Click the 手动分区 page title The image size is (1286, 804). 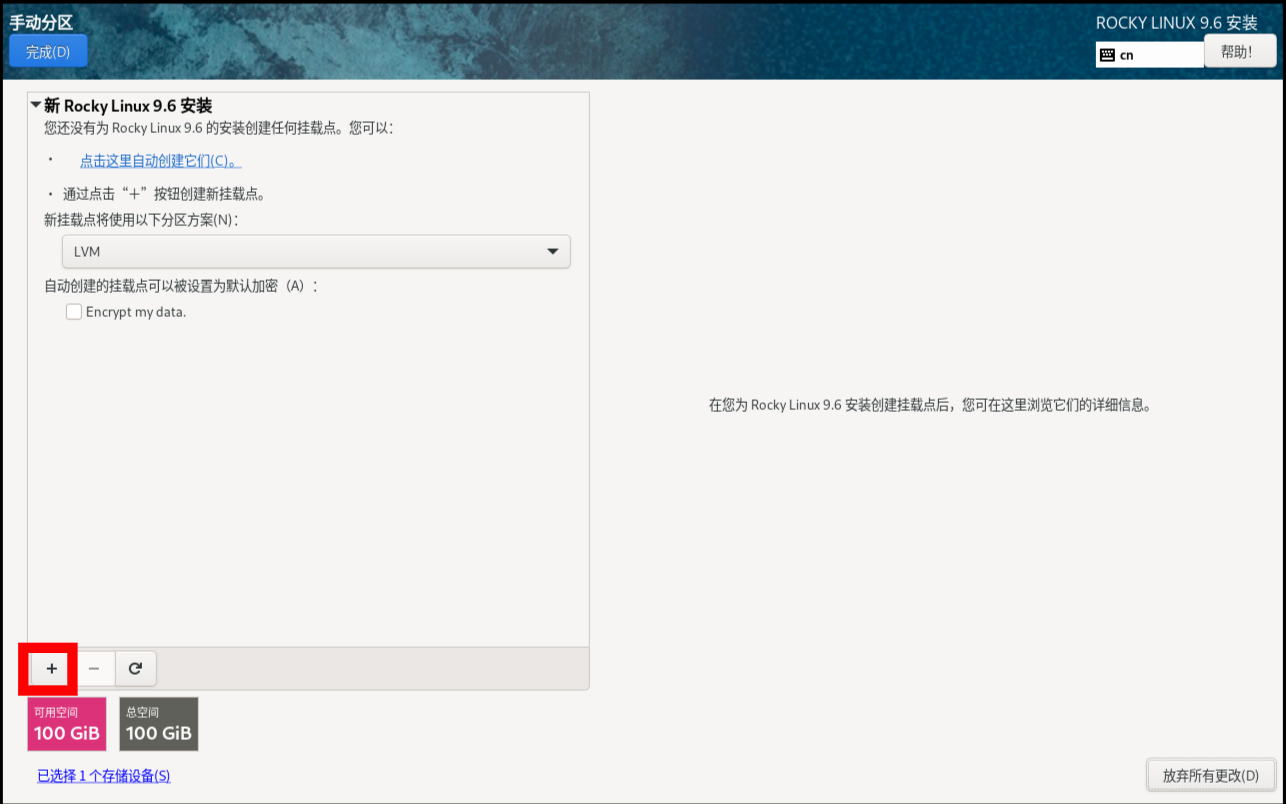click(x=41, y=22)
